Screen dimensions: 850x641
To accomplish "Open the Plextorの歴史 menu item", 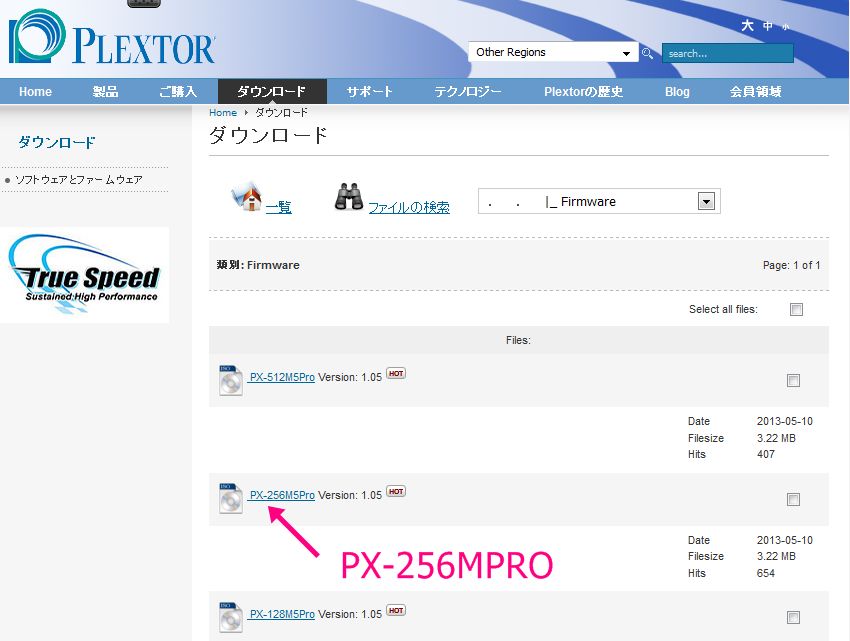I will point(583,92).
